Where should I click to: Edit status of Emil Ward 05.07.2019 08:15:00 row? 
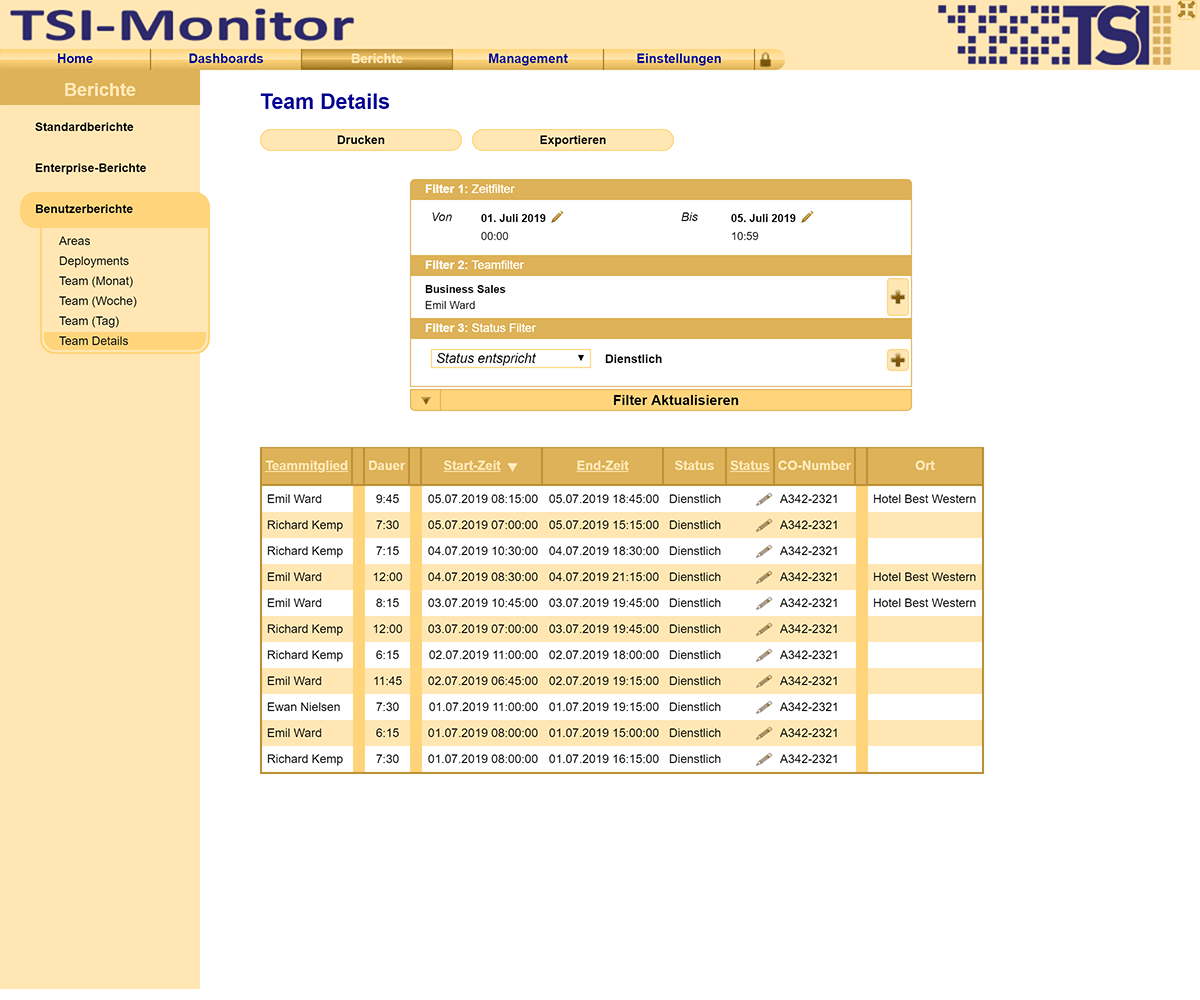tap(764, 499)
